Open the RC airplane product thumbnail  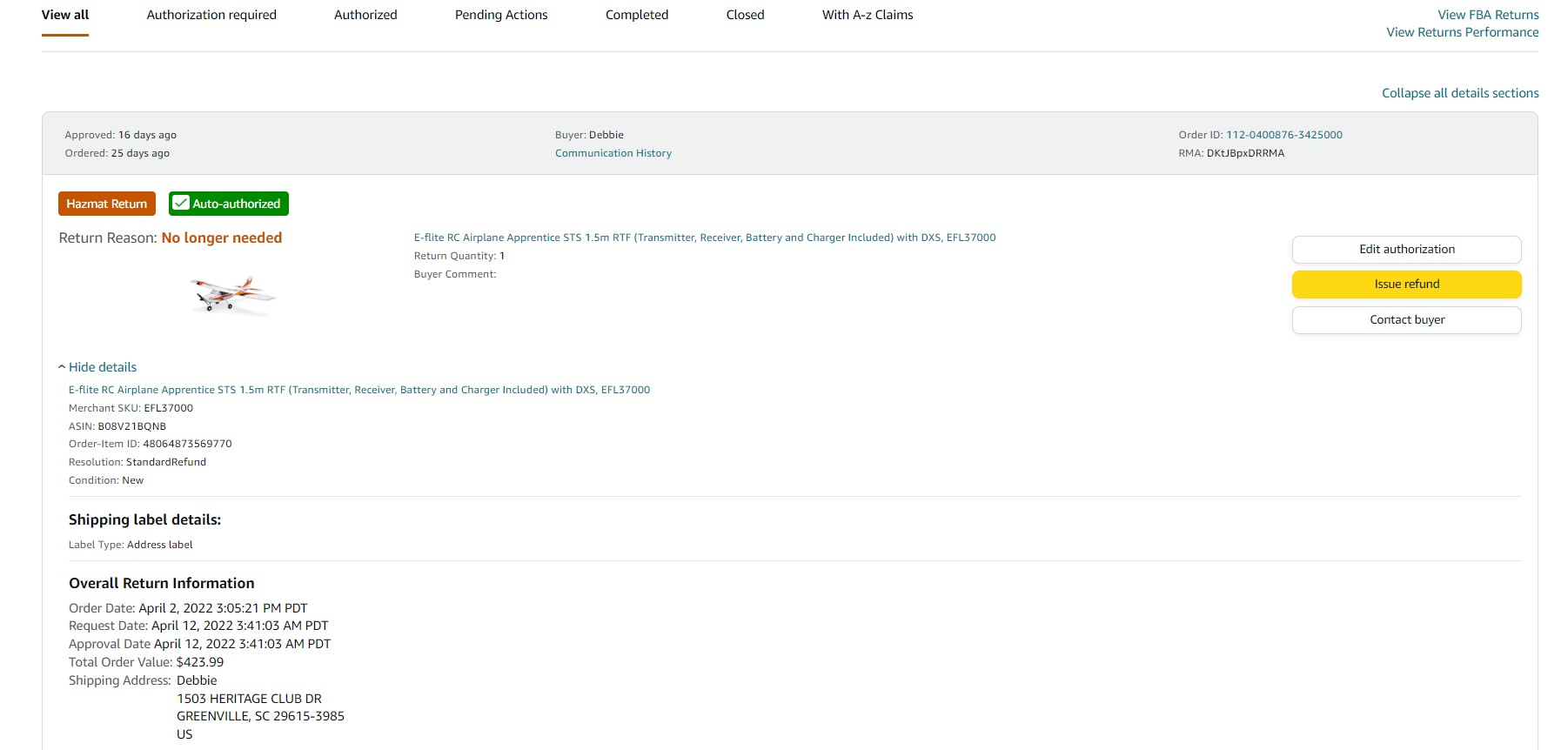tap(232, 294)
